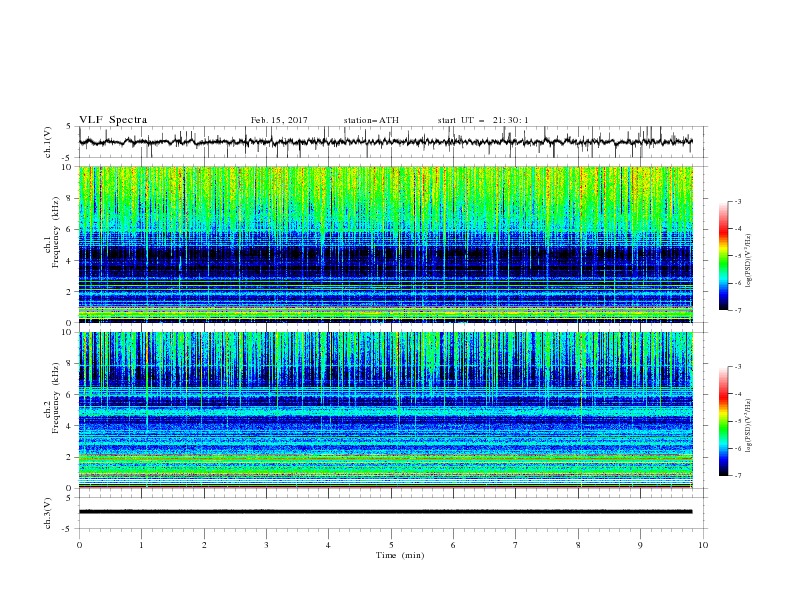
Task: Click the ch.2 color bar "log(PSD)(V²/Hz)" label
Action: [x=748, y=426]
